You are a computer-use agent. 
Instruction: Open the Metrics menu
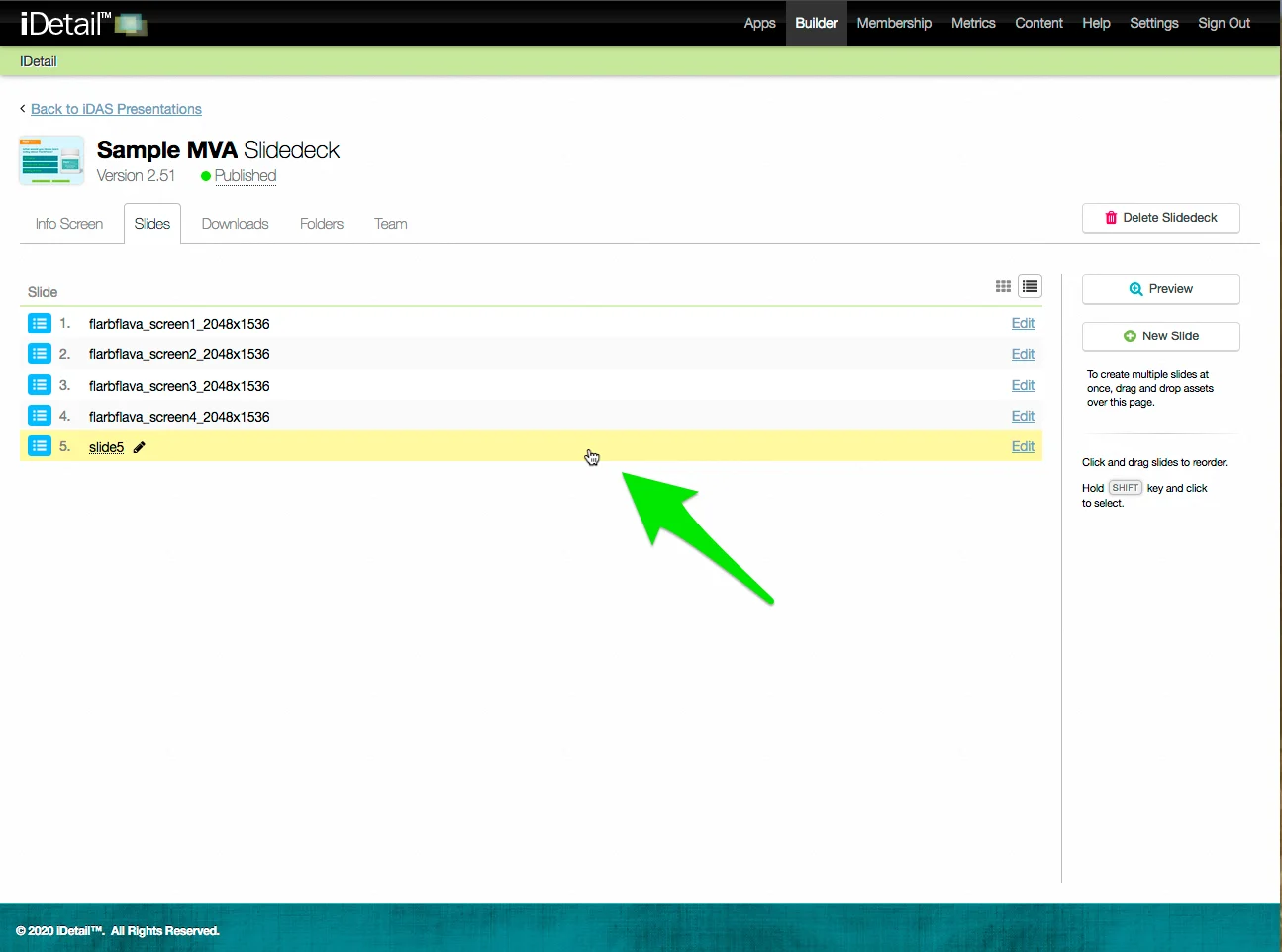coord(973,23)
